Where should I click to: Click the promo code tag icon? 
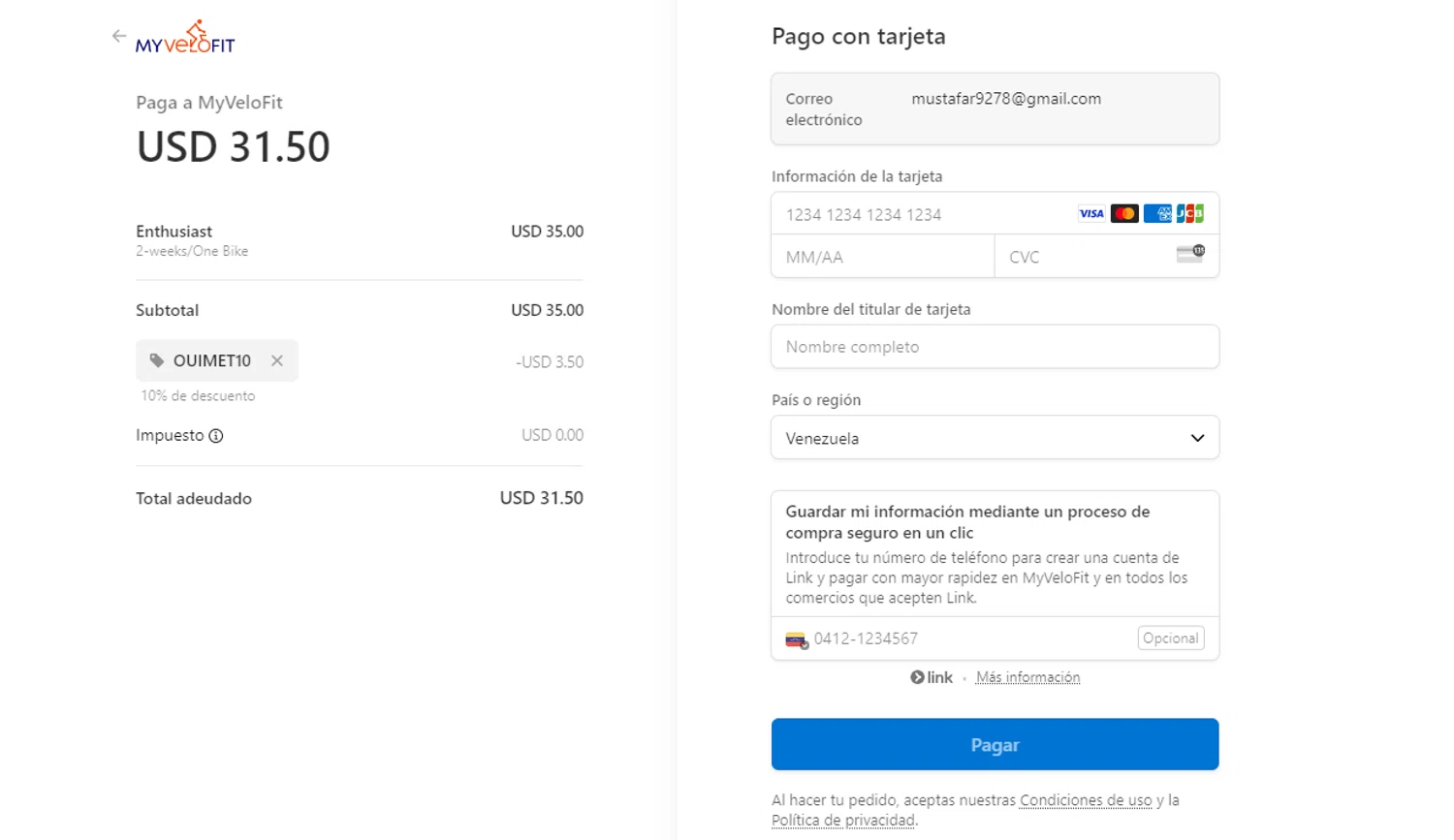[157, 360]
